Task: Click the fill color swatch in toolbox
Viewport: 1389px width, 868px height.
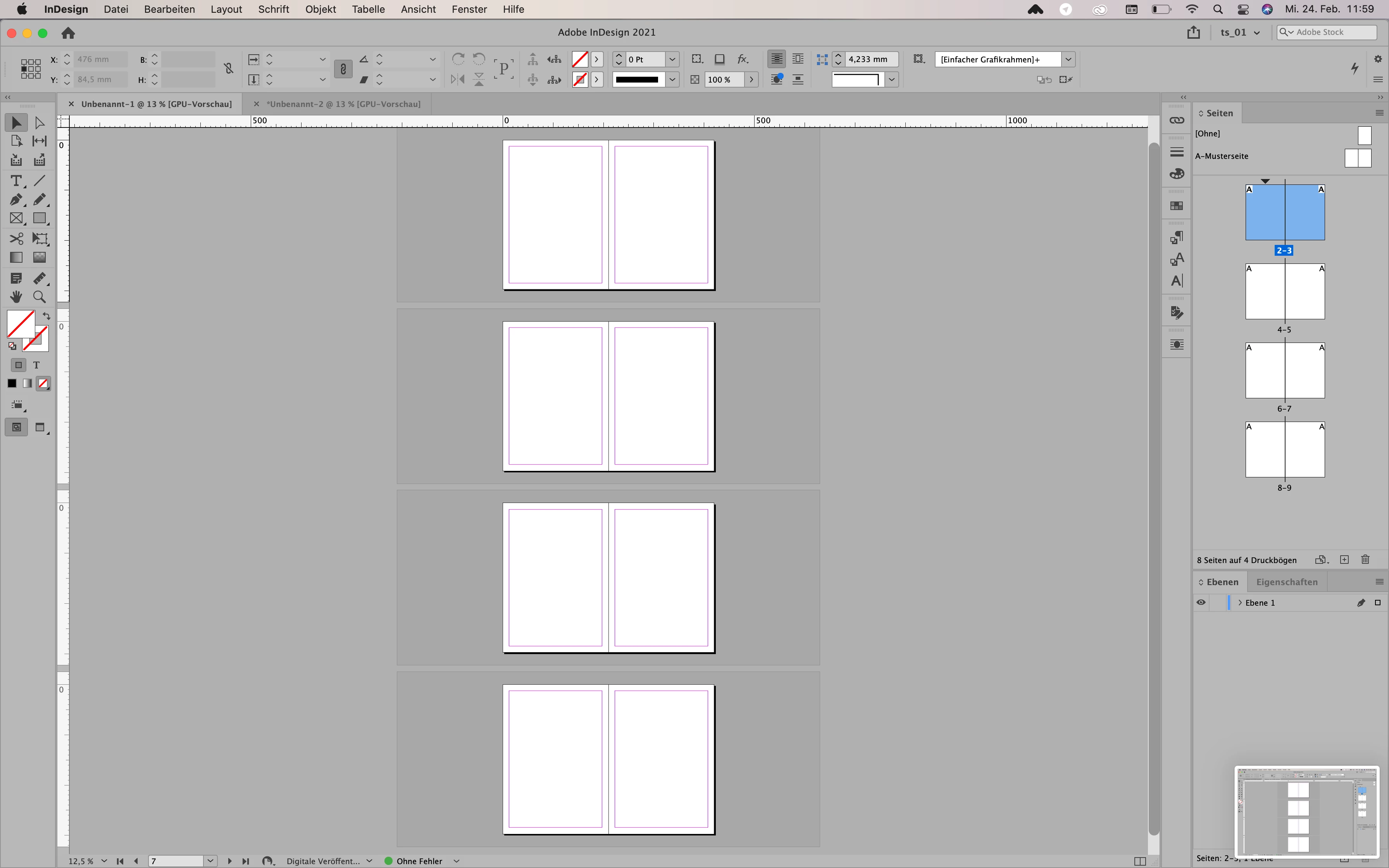Action: (x=20, y=324)
